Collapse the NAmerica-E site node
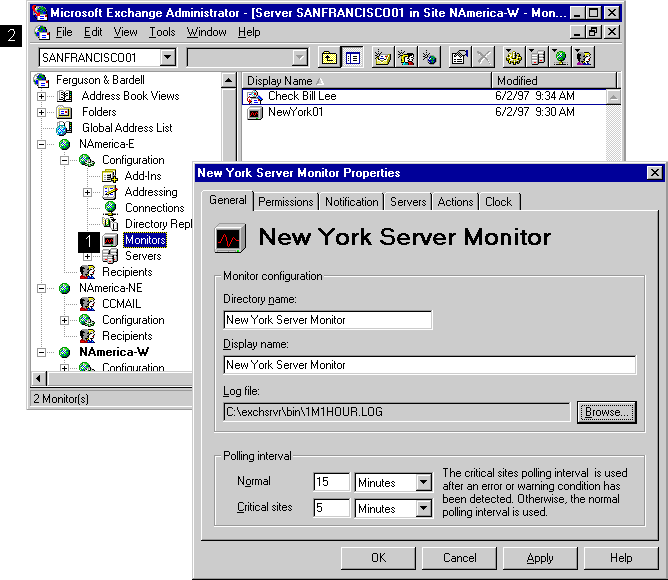668x580 pixels. point(41,144)
